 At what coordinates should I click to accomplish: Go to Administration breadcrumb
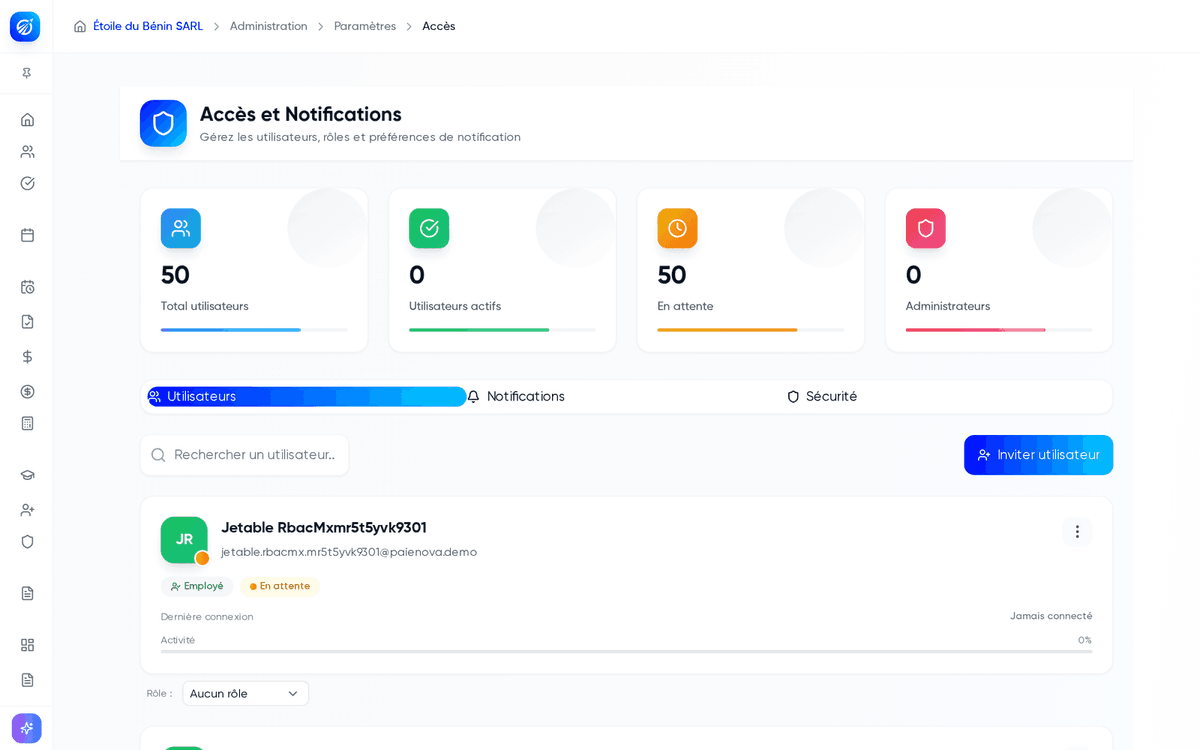269,27
